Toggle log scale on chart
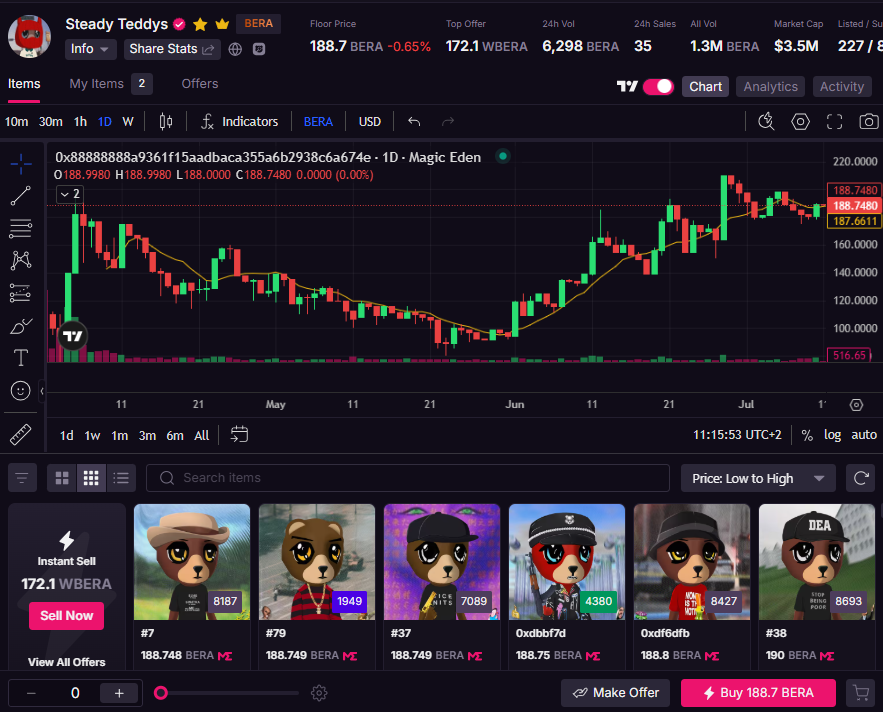 [x=832, y=435]
